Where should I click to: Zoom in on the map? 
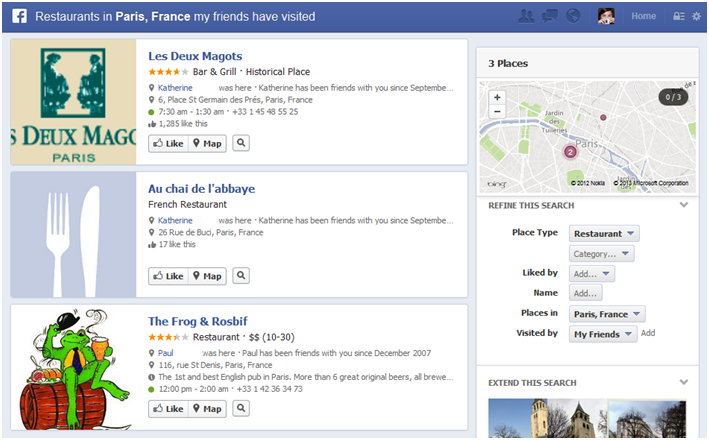[x=497, y=97]
